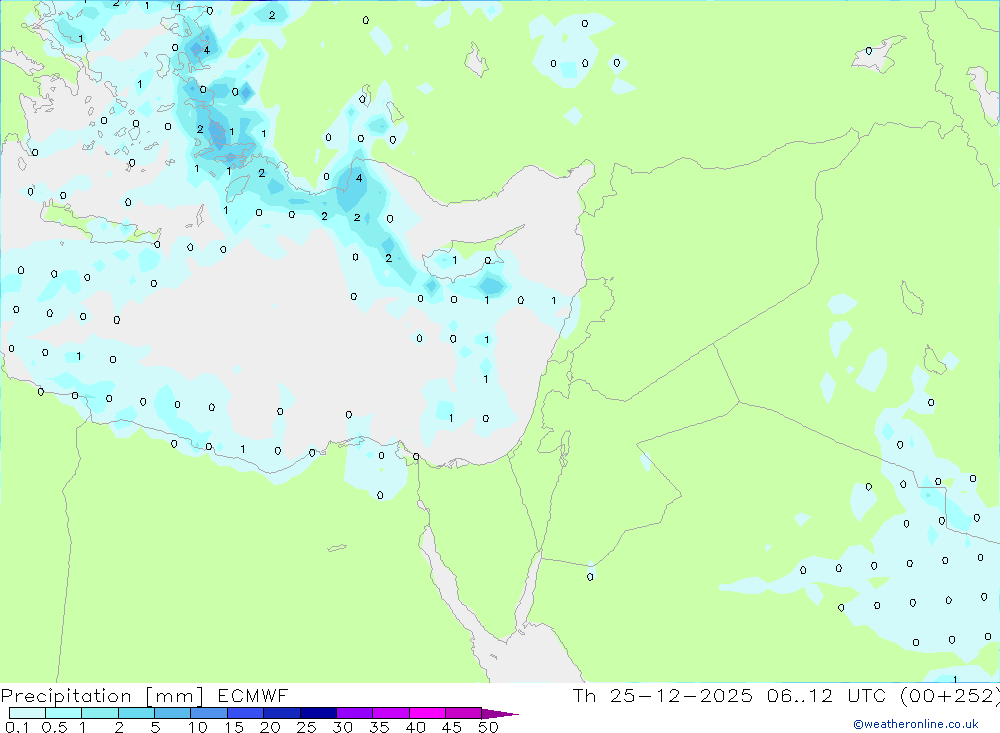Click the "50" legend label
This screenshot has height=733, width=1000.
(489, 727)
